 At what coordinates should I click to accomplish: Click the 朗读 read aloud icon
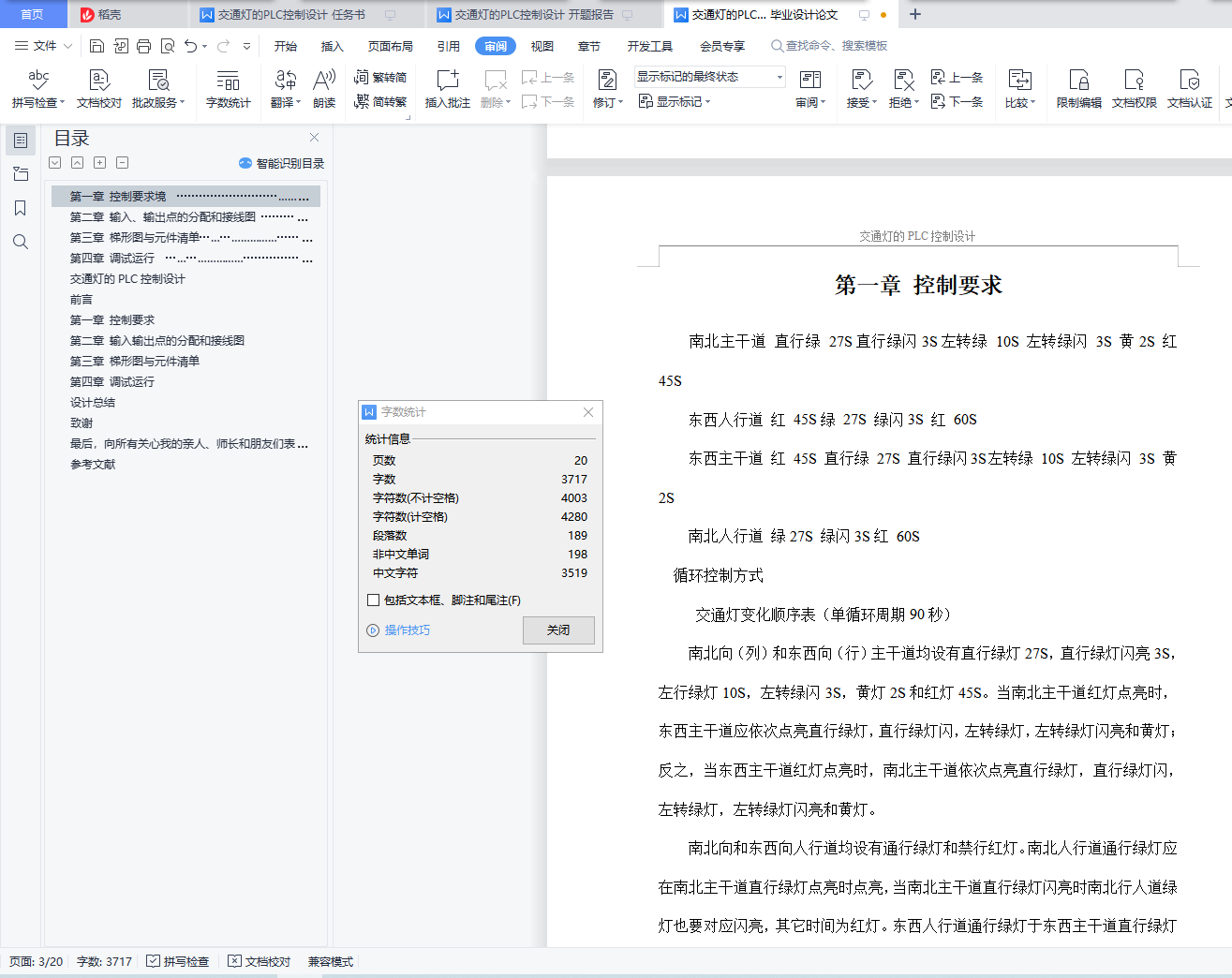click(x=324, y=89)
